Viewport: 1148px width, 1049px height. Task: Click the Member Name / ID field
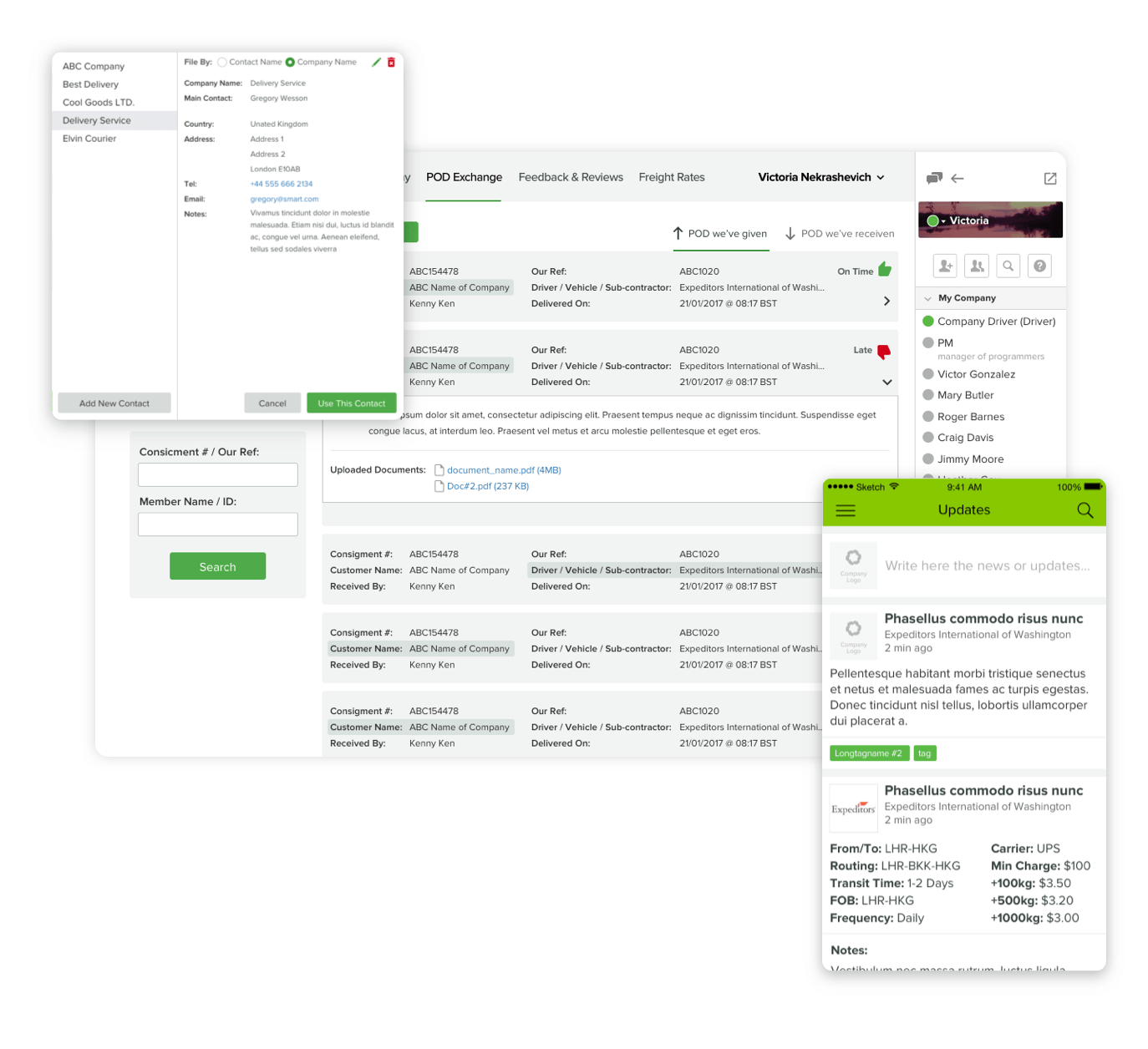218,524
